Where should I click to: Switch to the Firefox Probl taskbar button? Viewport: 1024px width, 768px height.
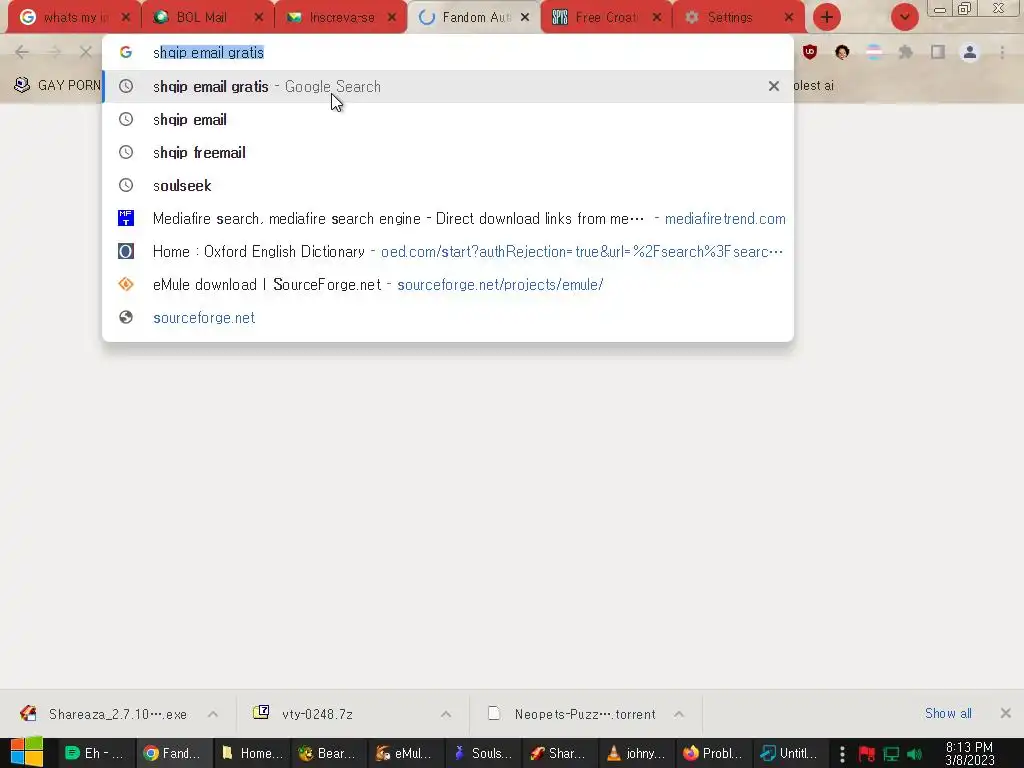pos(713,753)
